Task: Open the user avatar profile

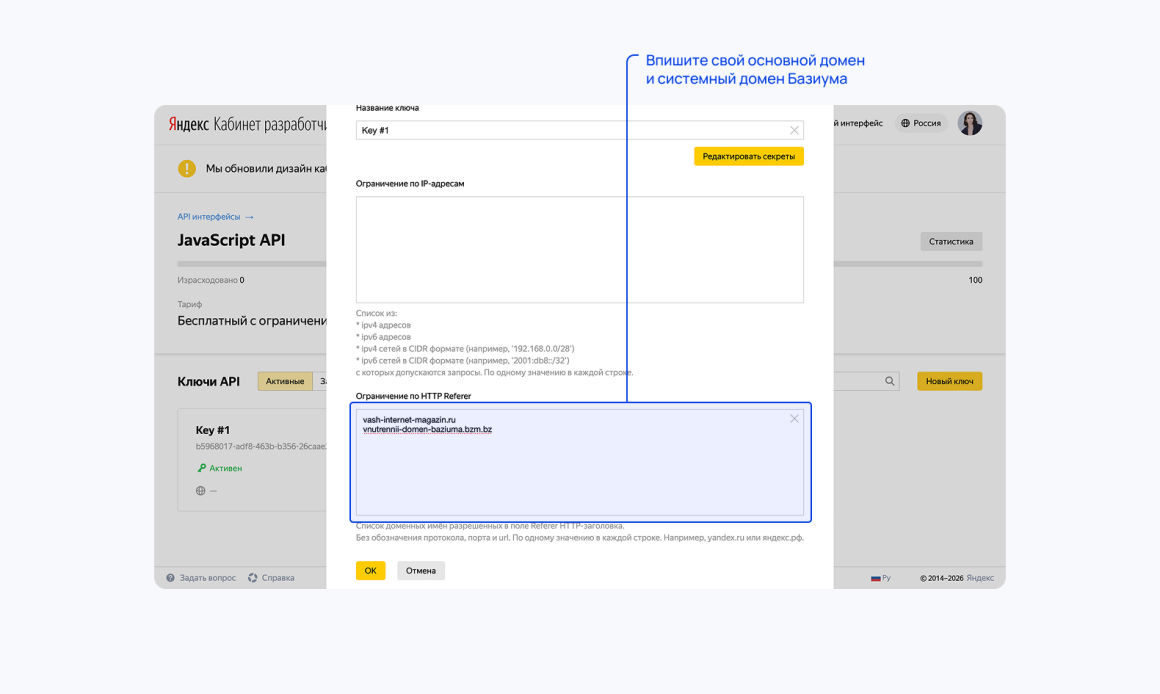Action: [970, 123]
